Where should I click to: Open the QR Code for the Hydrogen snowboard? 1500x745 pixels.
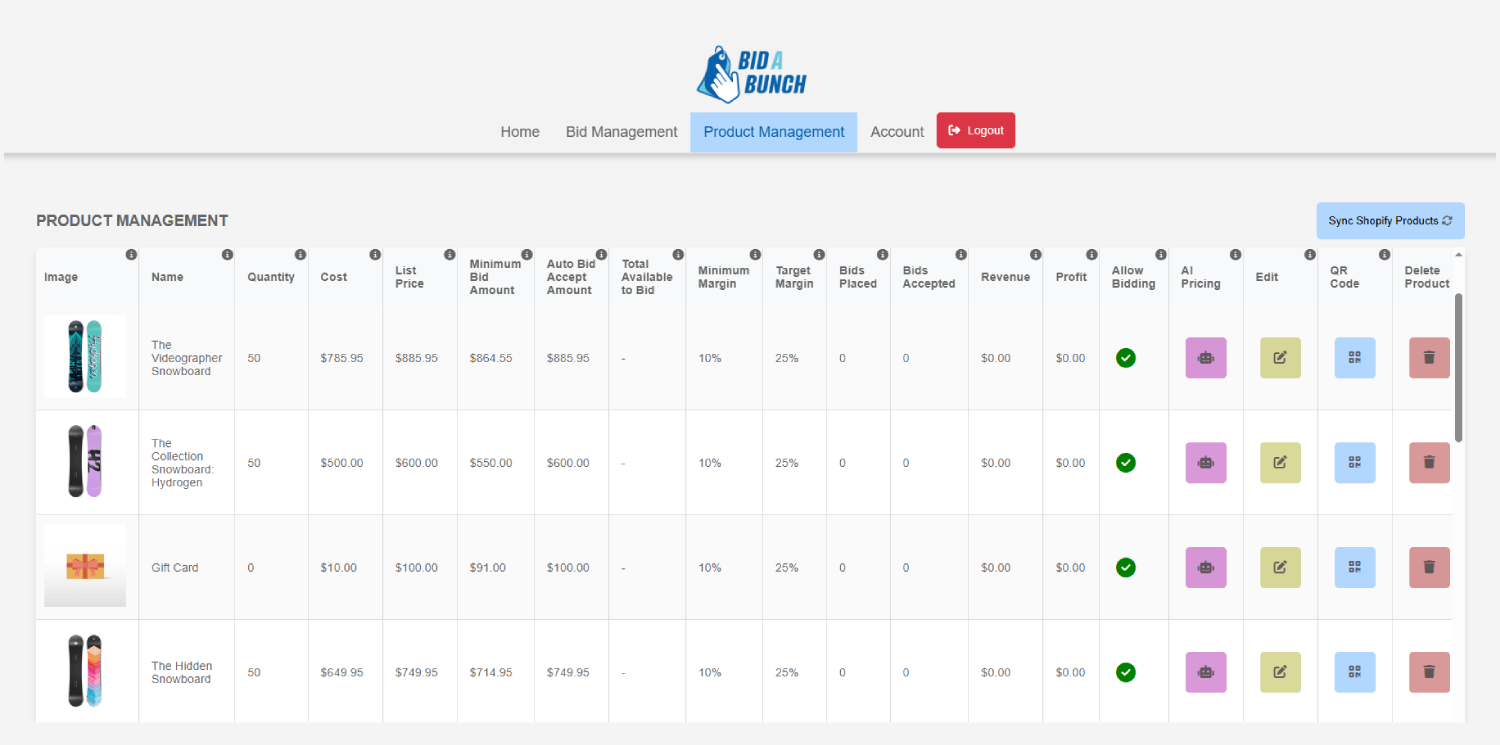click(1355, 462)
